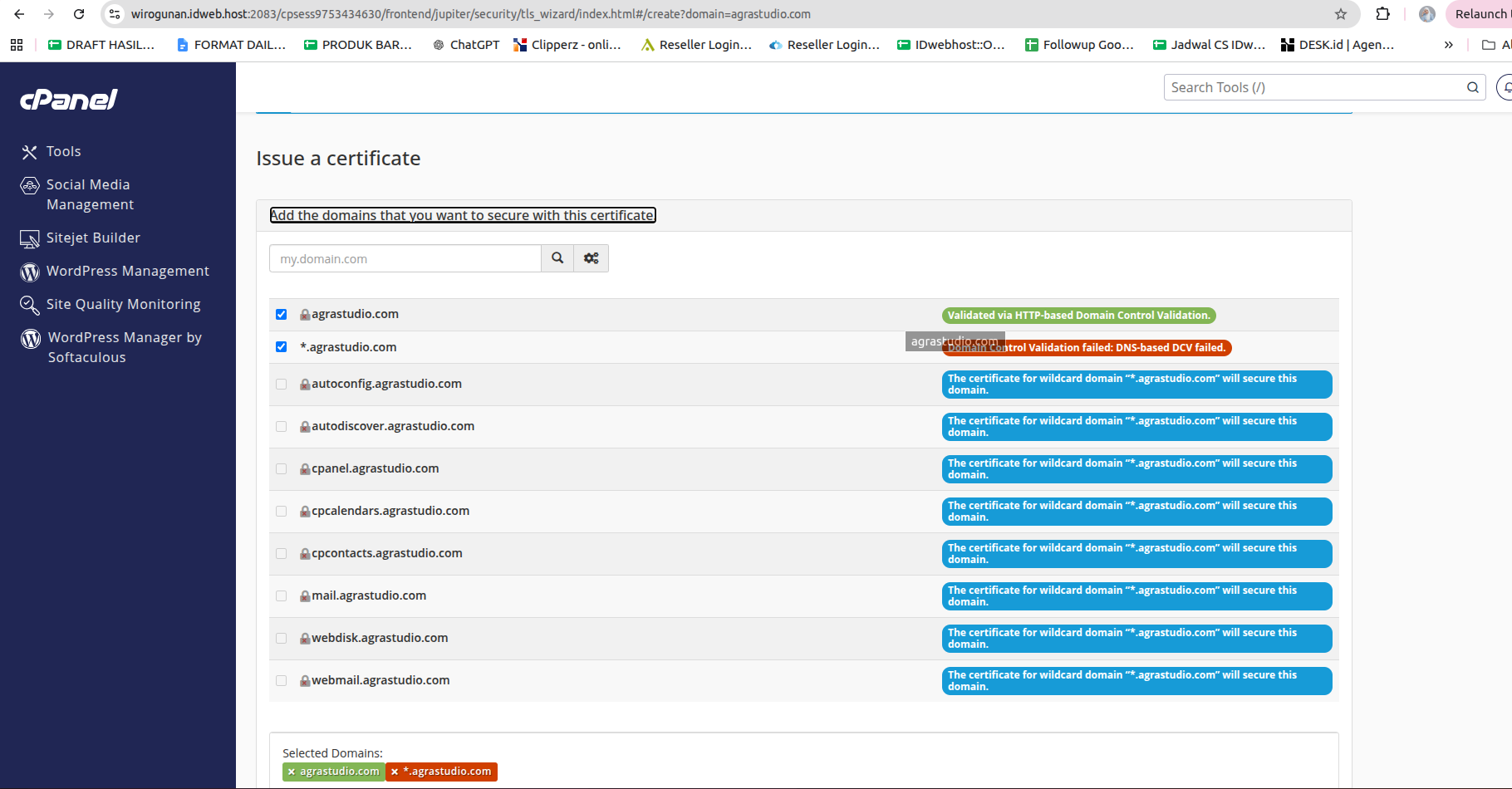Bookmark this page with the star icon
Screen dimensions: 1512x789
(1341, 14)
